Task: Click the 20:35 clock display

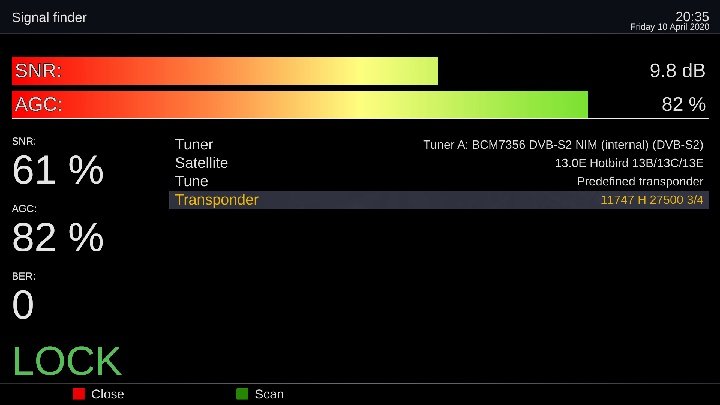Action: (691, 16)
